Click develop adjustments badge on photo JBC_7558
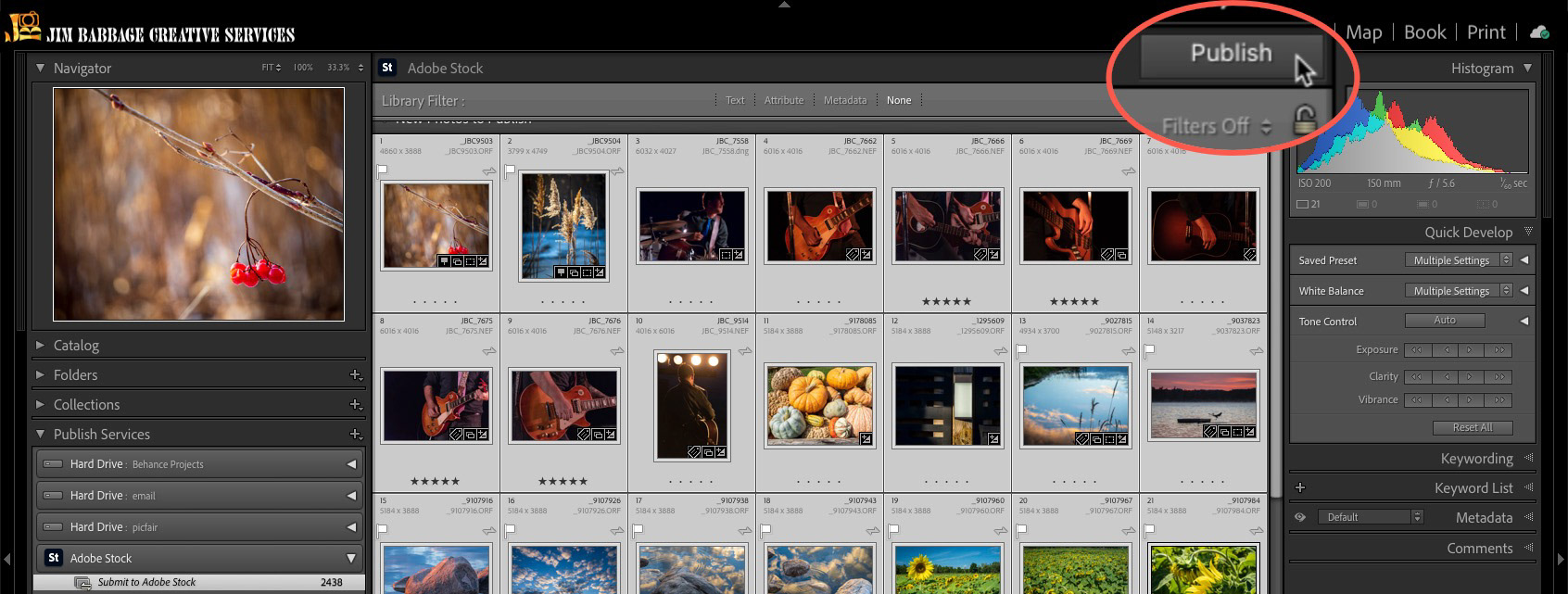Image resolution: width=1568 pixels, height=594 pixels. pos(739,255)
